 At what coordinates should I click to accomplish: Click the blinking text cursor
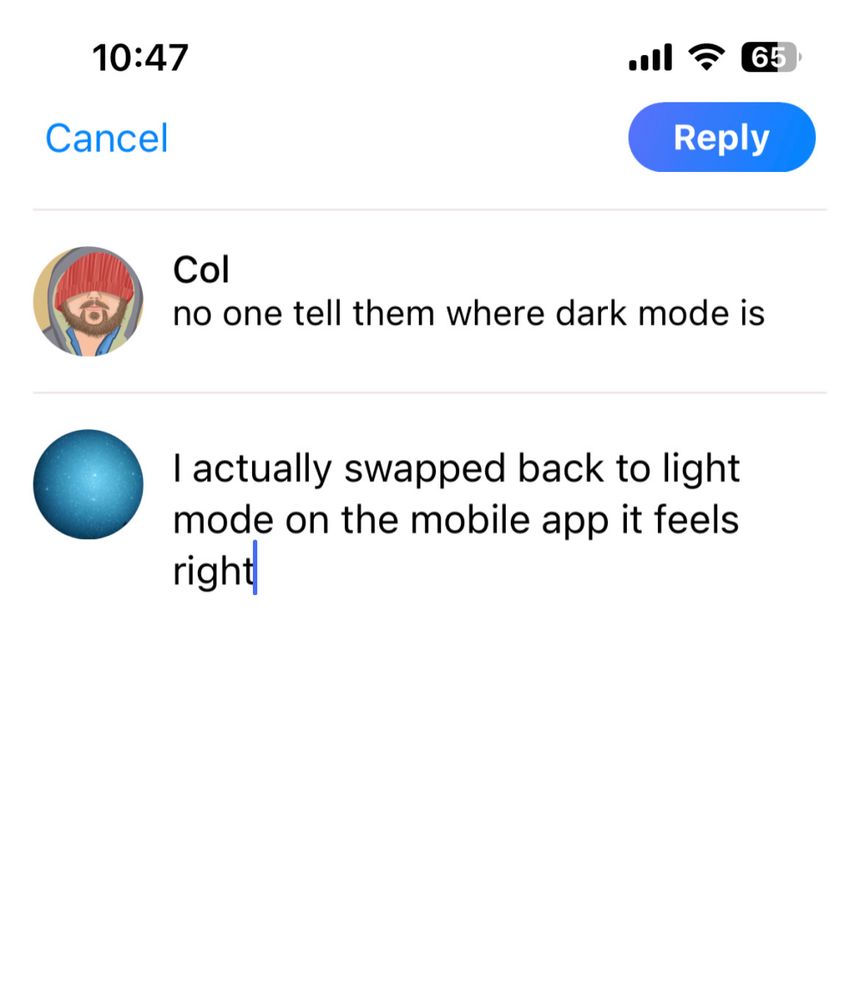coord(255,568)
